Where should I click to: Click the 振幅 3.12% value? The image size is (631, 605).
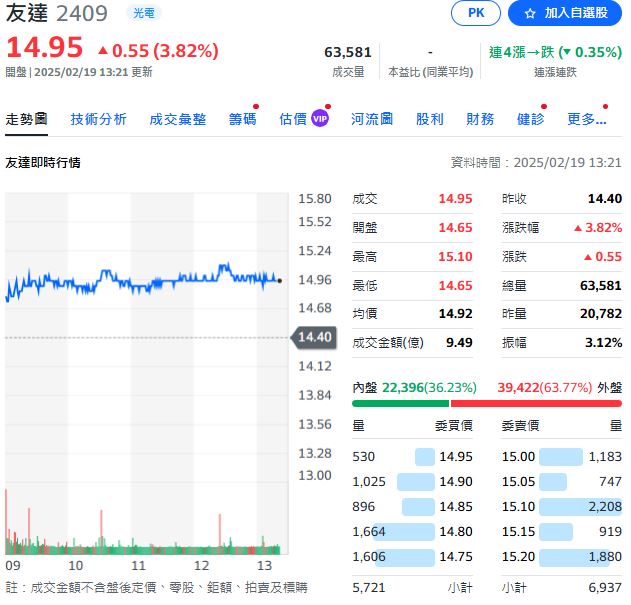pos(603,343)
